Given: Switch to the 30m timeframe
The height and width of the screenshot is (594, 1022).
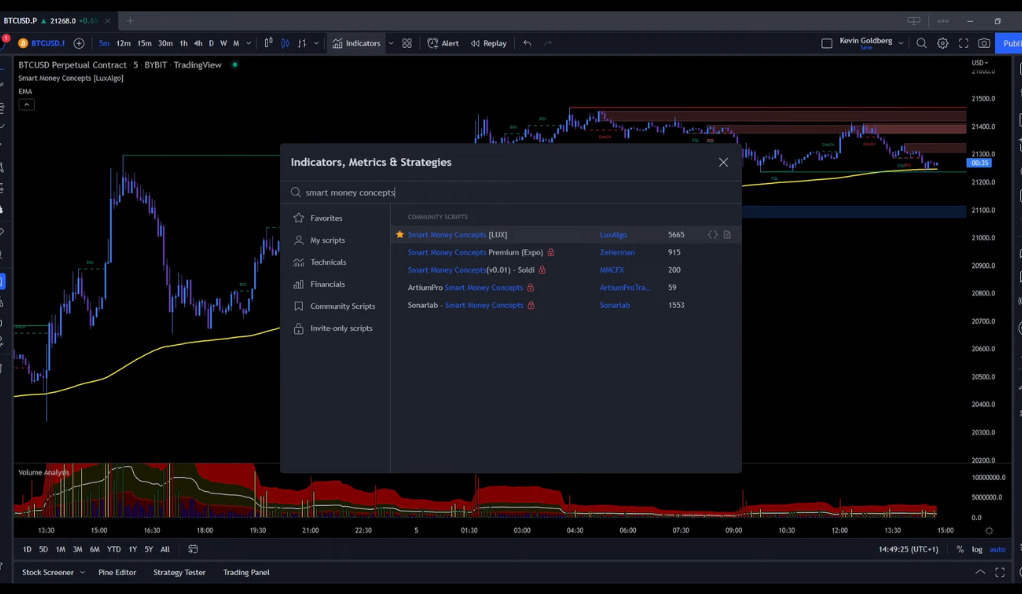Looking at the screenshot, I should [166, 43].
